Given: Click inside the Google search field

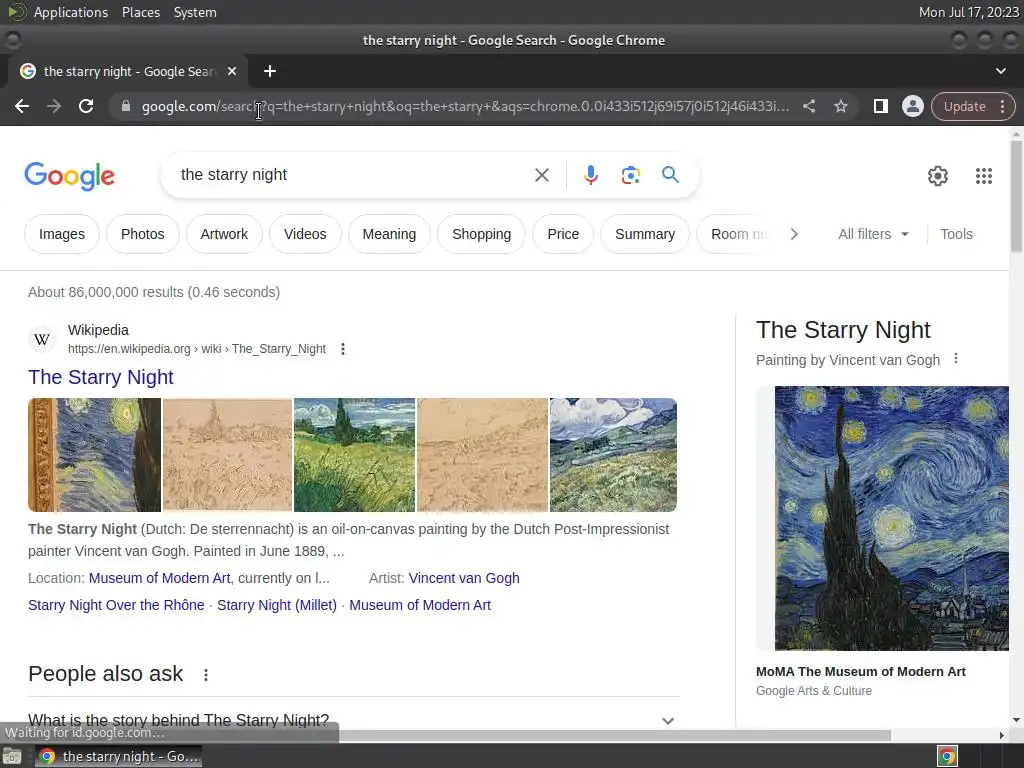Looking at the screenshot, I should pos(353,175).
